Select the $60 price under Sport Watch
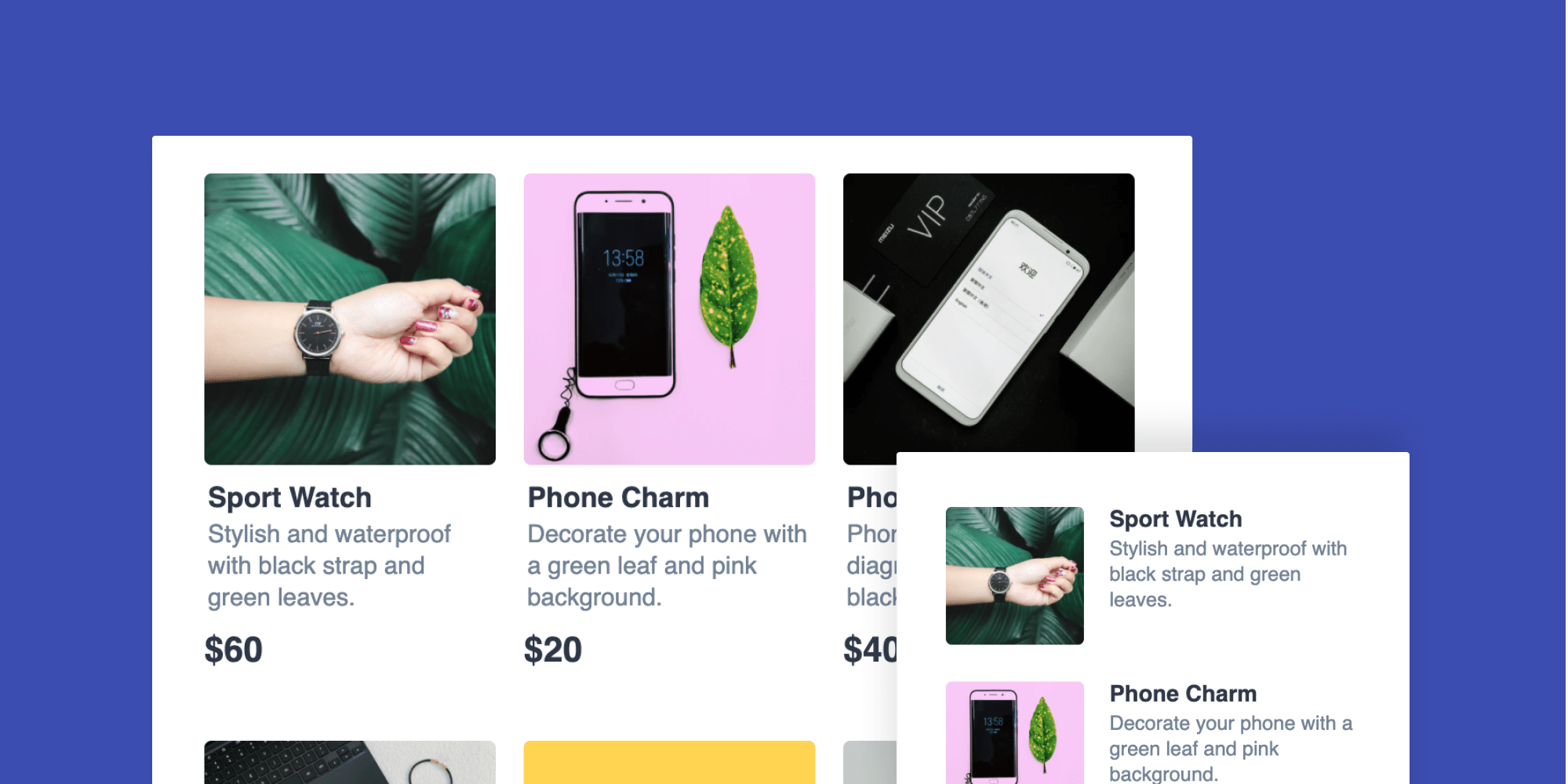1568x784 pixels. 234,650
